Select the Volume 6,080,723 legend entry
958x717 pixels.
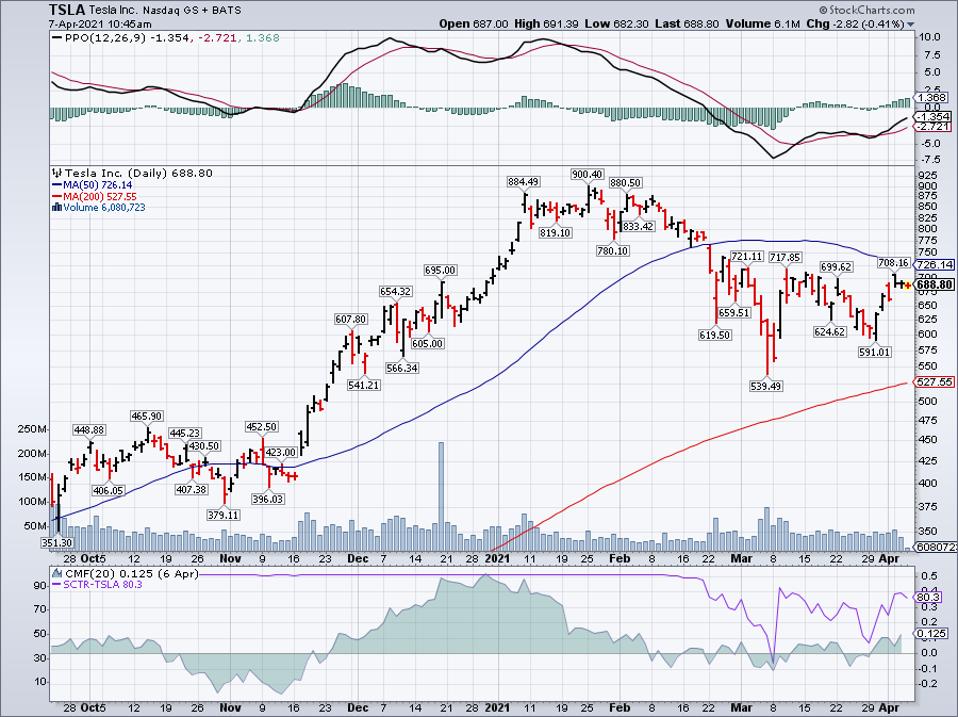coord(100,207)
